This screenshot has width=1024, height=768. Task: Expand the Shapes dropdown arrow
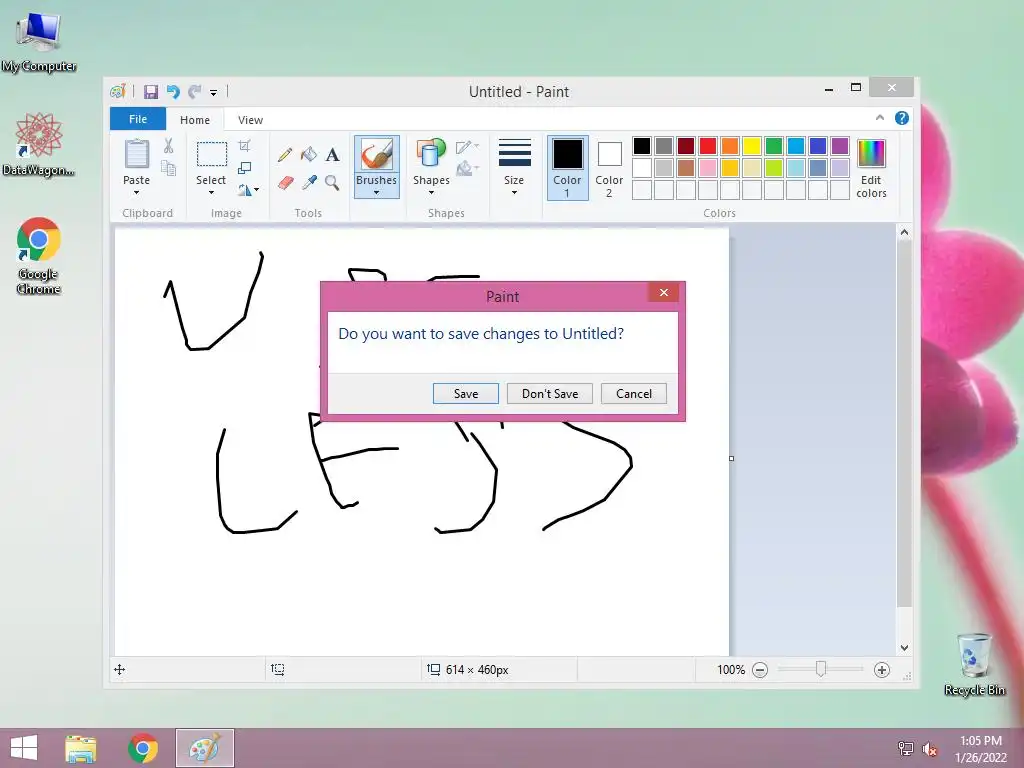[x=431, y=193]
